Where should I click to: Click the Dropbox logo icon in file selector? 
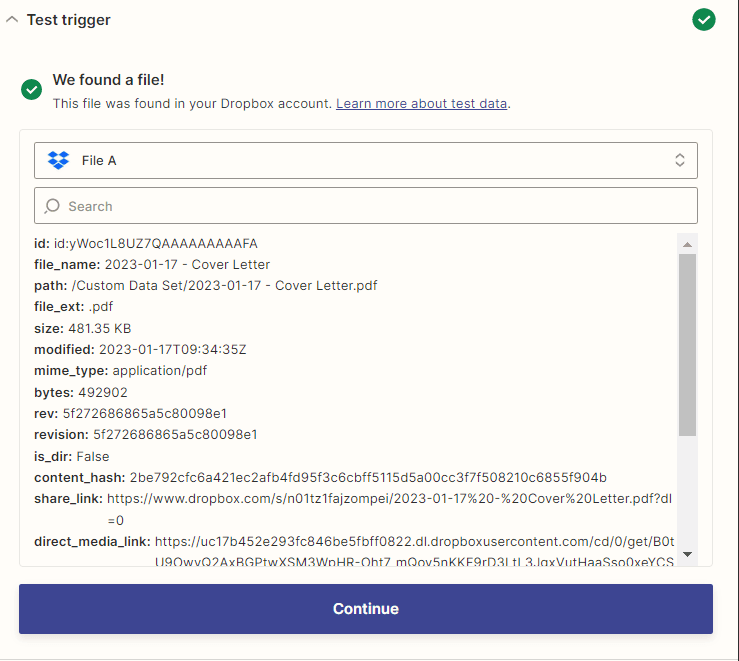pos(58,160)
